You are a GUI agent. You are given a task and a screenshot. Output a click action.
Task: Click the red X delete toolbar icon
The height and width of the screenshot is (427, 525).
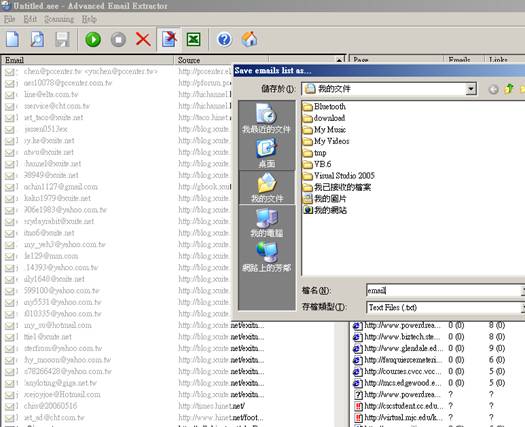click(x=143, y=40)
